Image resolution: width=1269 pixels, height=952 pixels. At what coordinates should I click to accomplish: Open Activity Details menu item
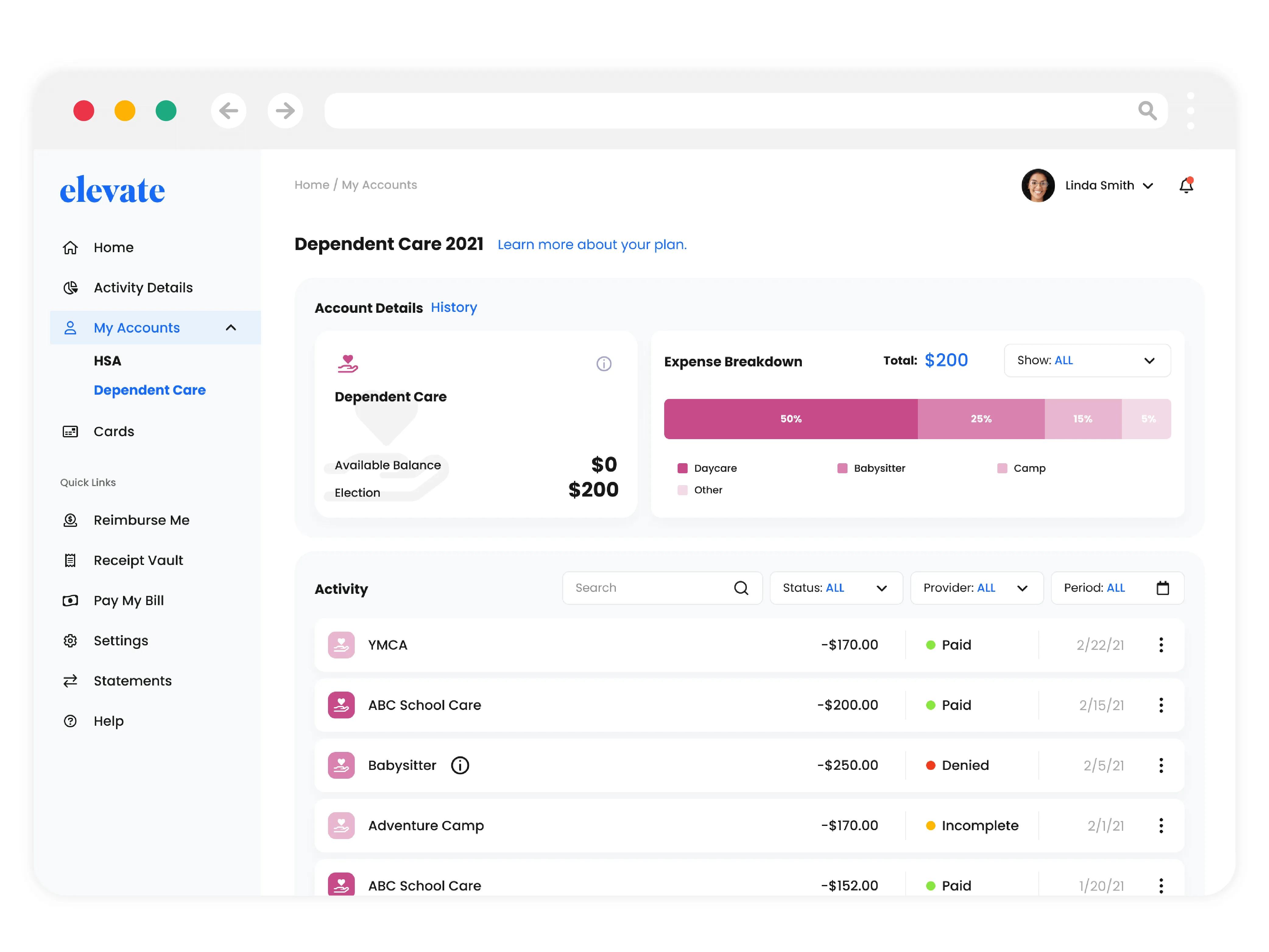[x=143, y=287]
